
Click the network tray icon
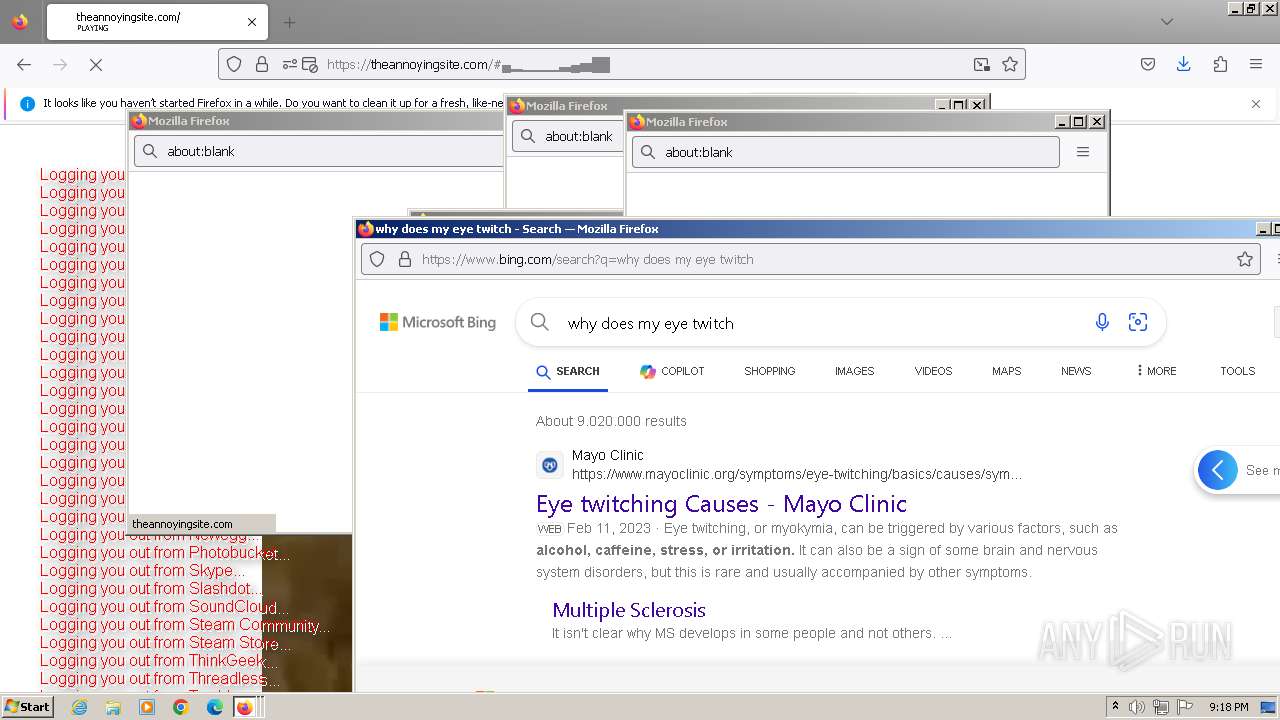pos(1161,707)
